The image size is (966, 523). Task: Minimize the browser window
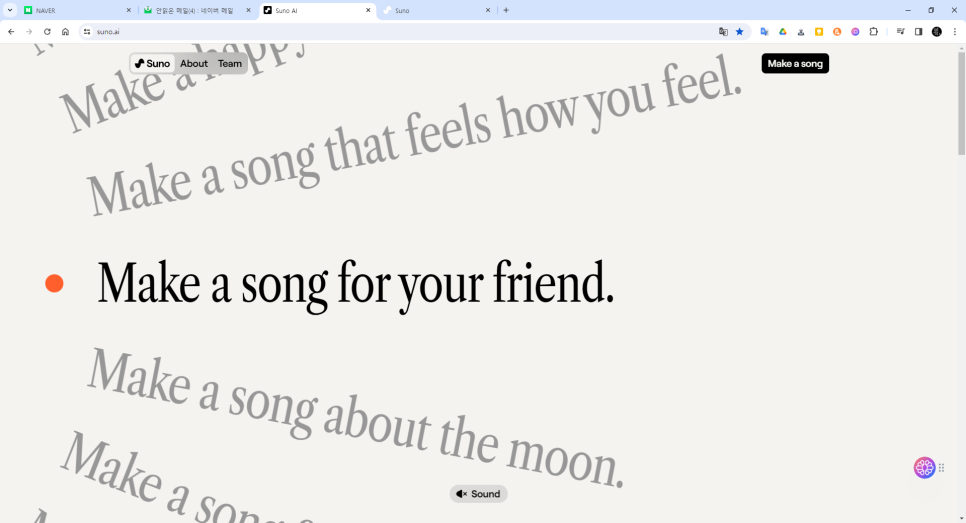[x=907, y=10]
